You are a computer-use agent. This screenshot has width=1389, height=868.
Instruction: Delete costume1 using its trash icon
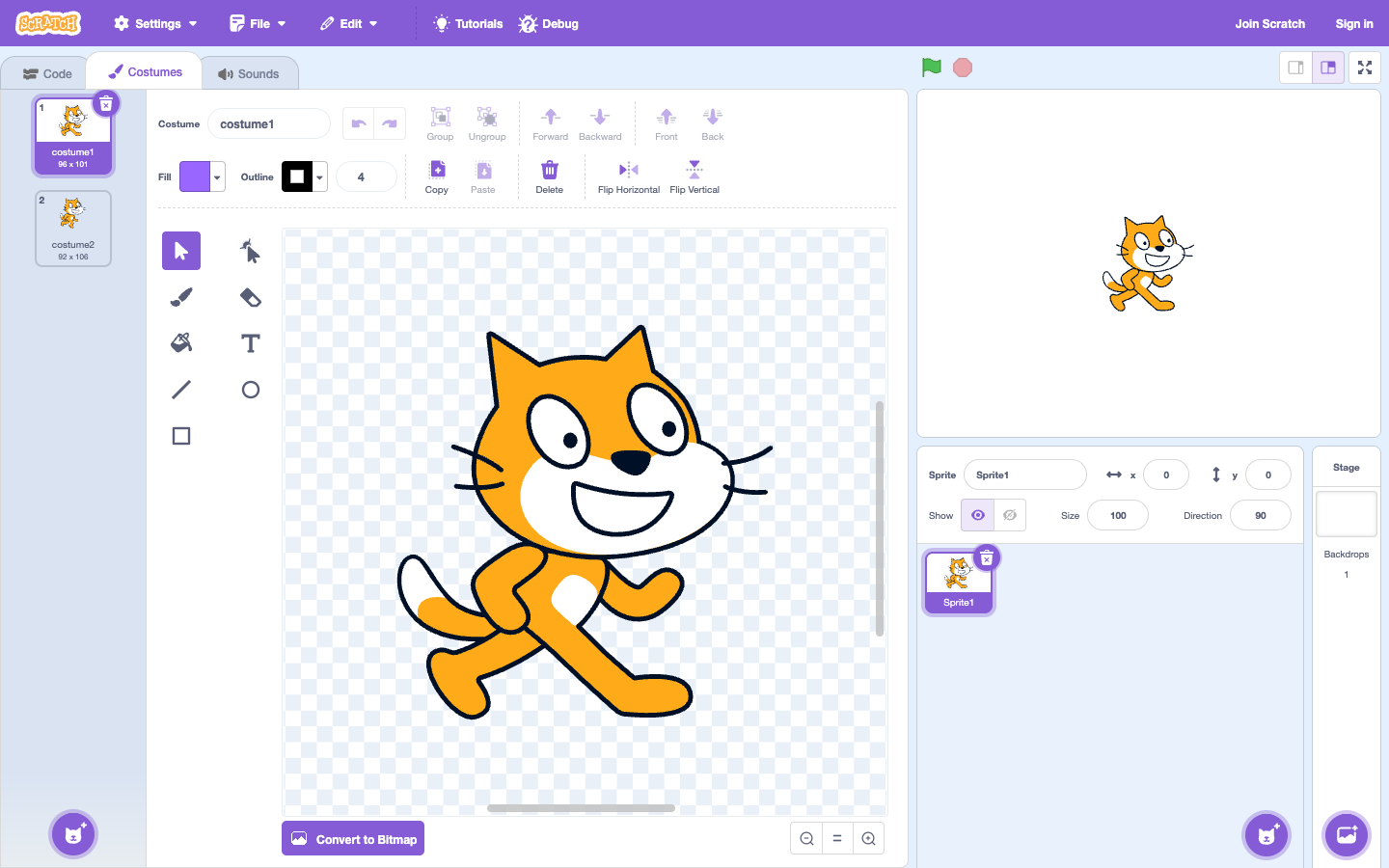[x=106, y=103]
